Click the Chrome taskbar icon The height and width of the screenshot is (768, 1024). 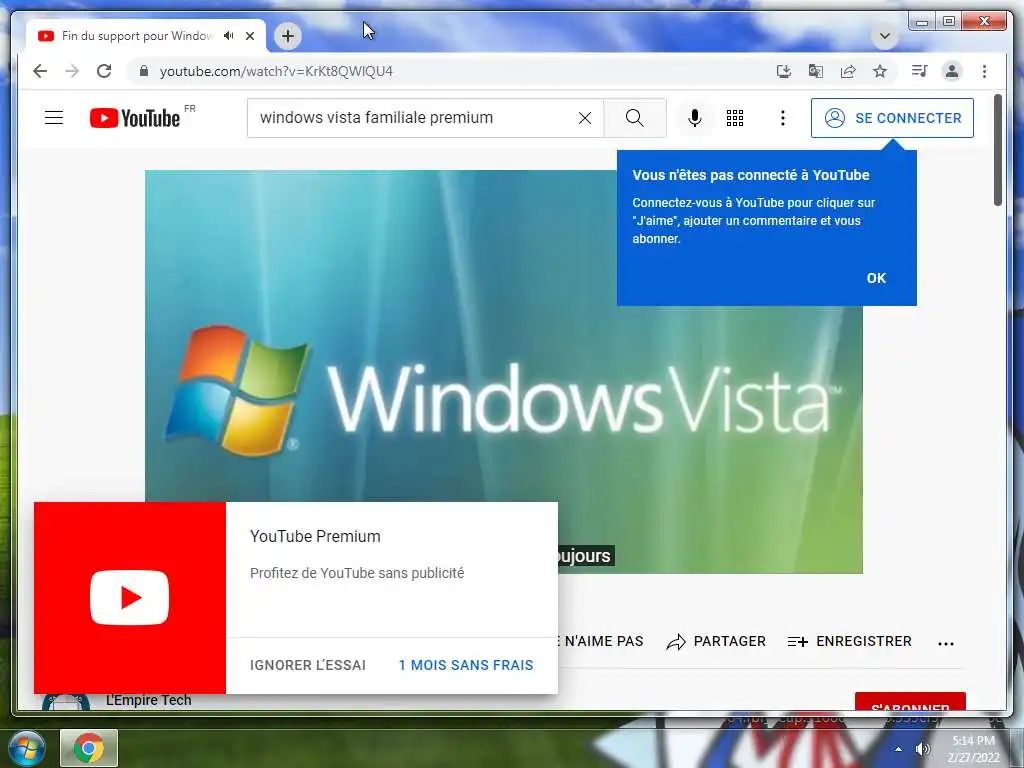89,748
